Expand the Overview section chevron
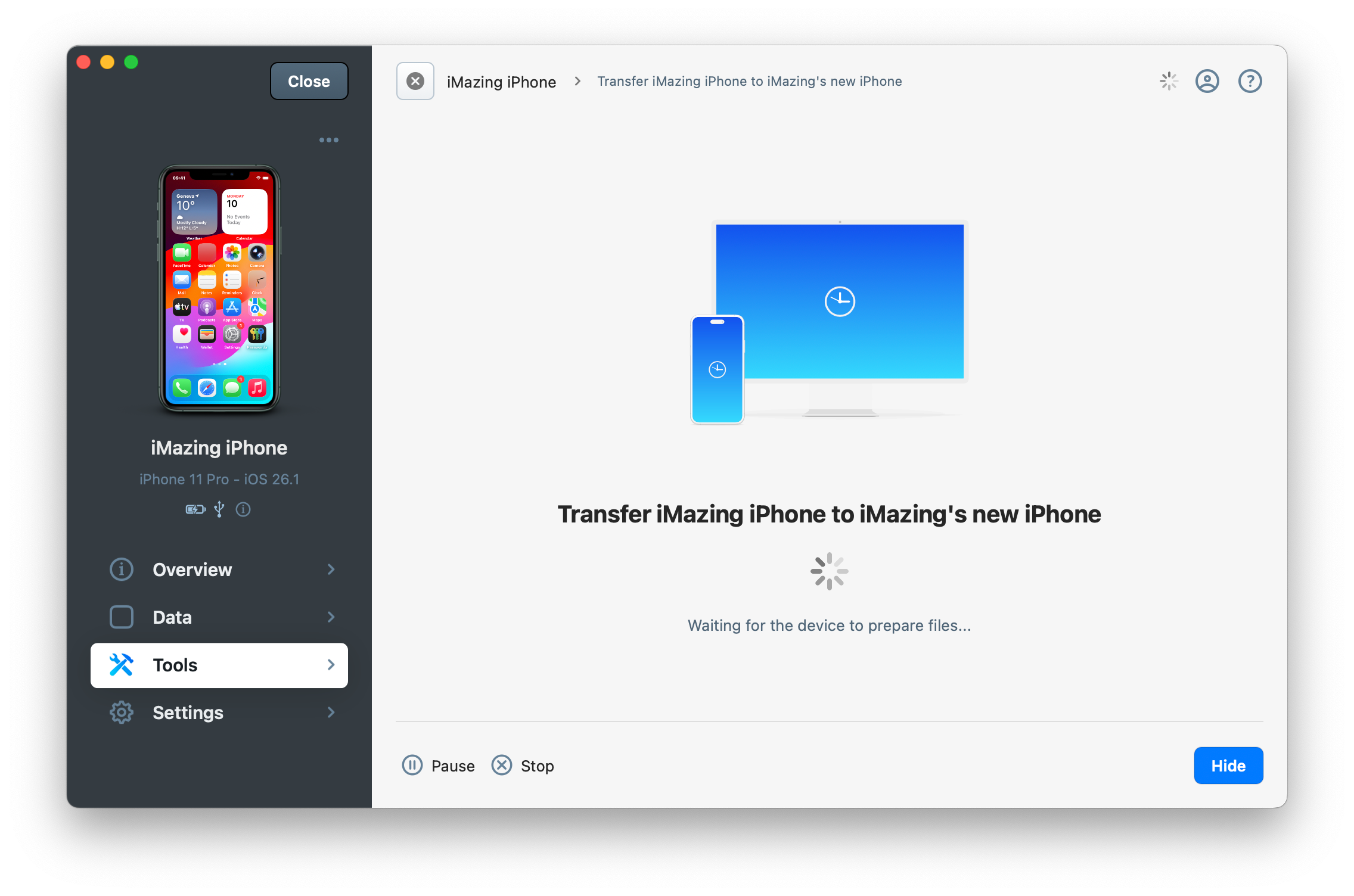 (331, 570)
